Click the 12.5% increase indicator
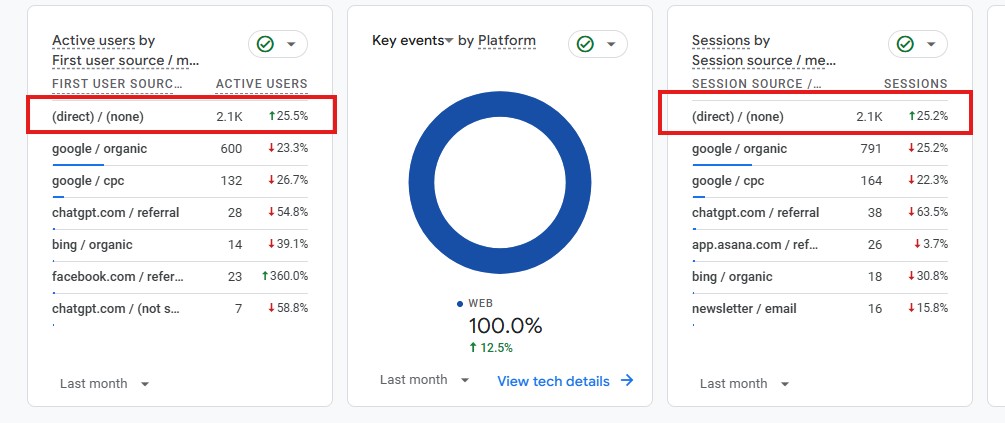This screenshot has width=1005, height=423. [x=491, y=348]
